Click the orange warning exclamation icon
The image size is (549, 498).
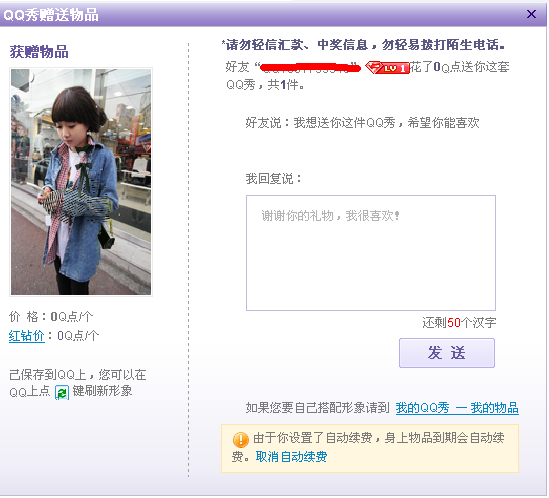tap(240, 440)
